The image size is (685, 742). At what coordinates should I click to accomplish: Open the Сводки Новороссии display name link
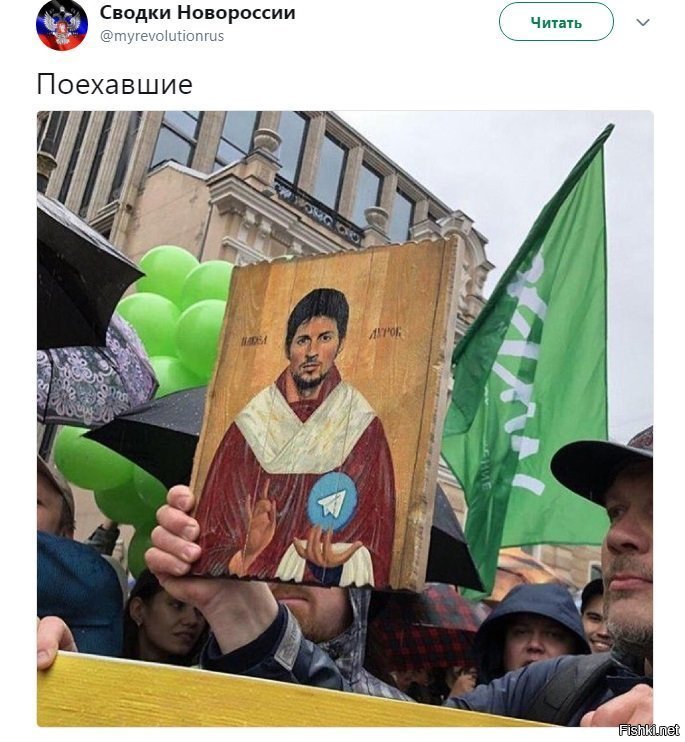[197, 13]
